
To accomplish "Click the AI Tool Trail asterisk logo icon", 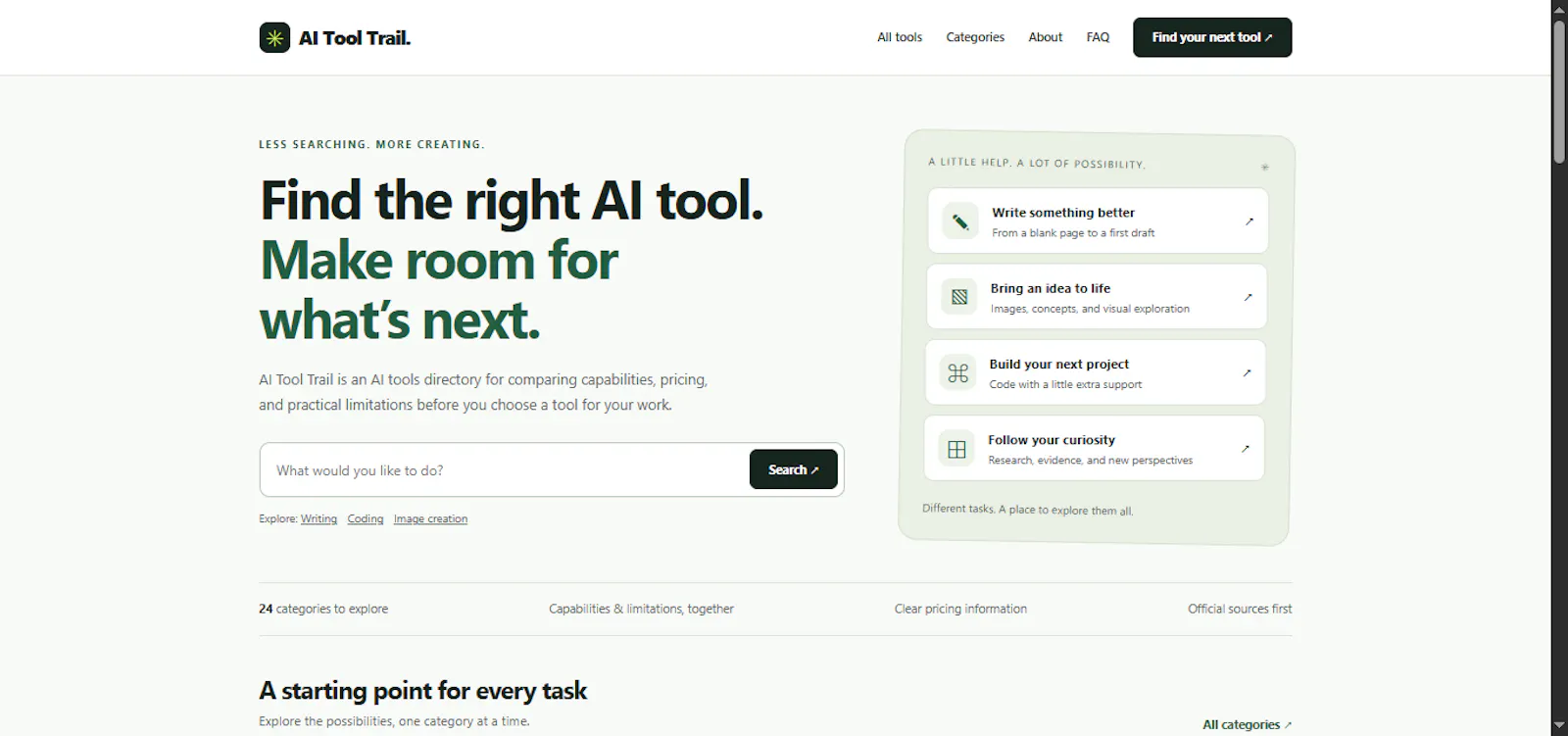I will pos(274,37).
